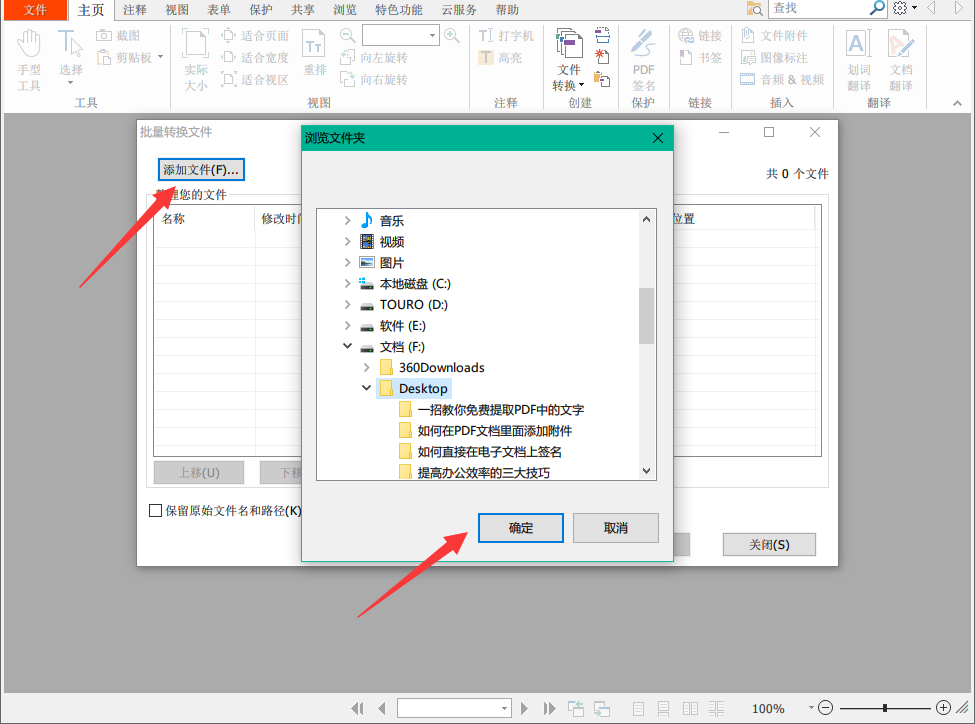This screenshot has width=975, height=724.
Task: Switch to the 视图 ribbon tab
Action: click(177, 10)
